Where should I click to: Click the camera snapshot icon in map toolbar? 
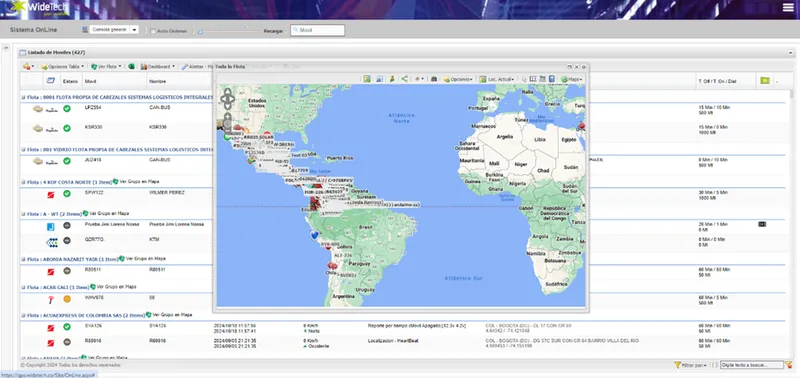point(434,79)
